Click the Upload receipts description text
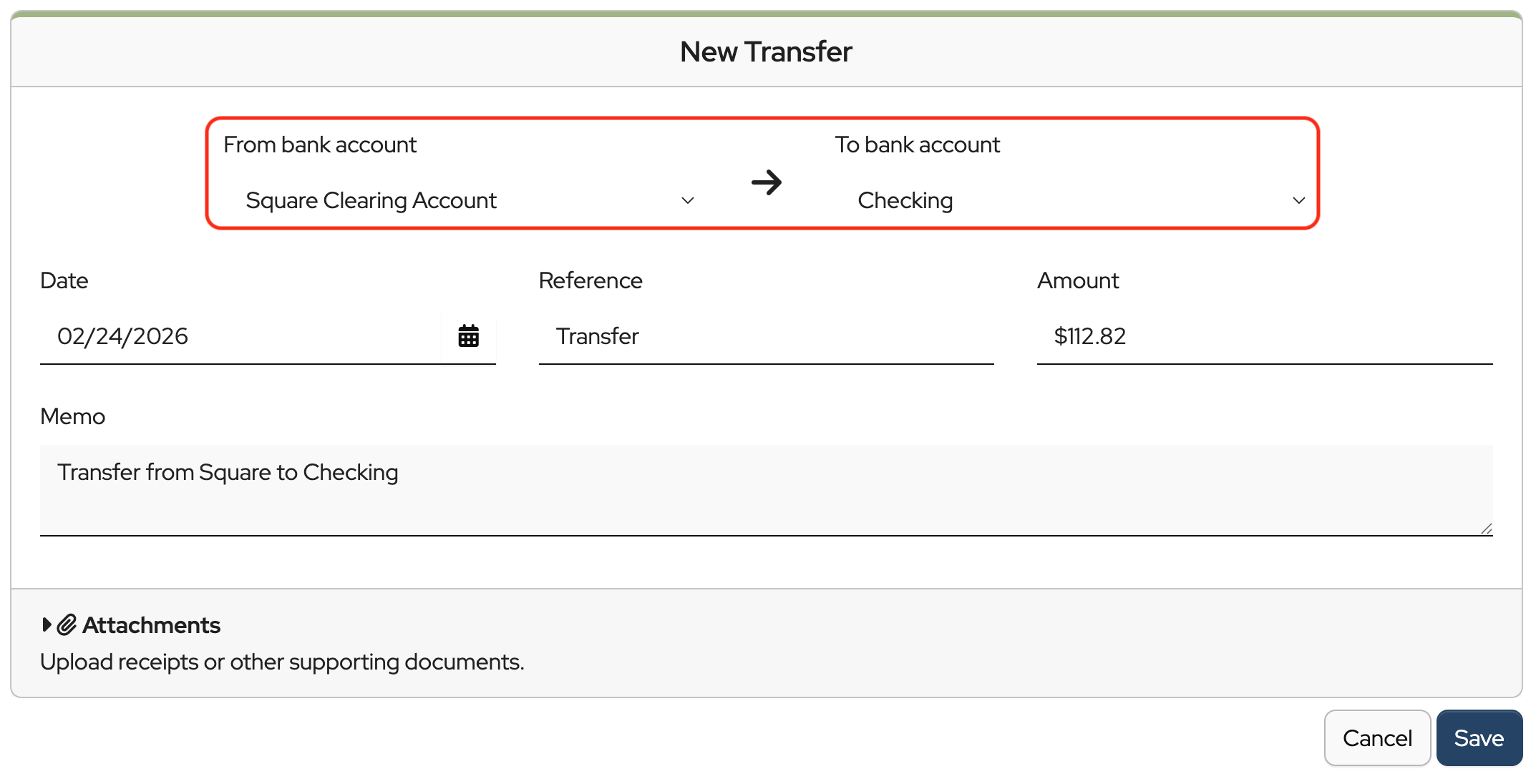This screenshot has width=1536, height=784. click(282, 662)
